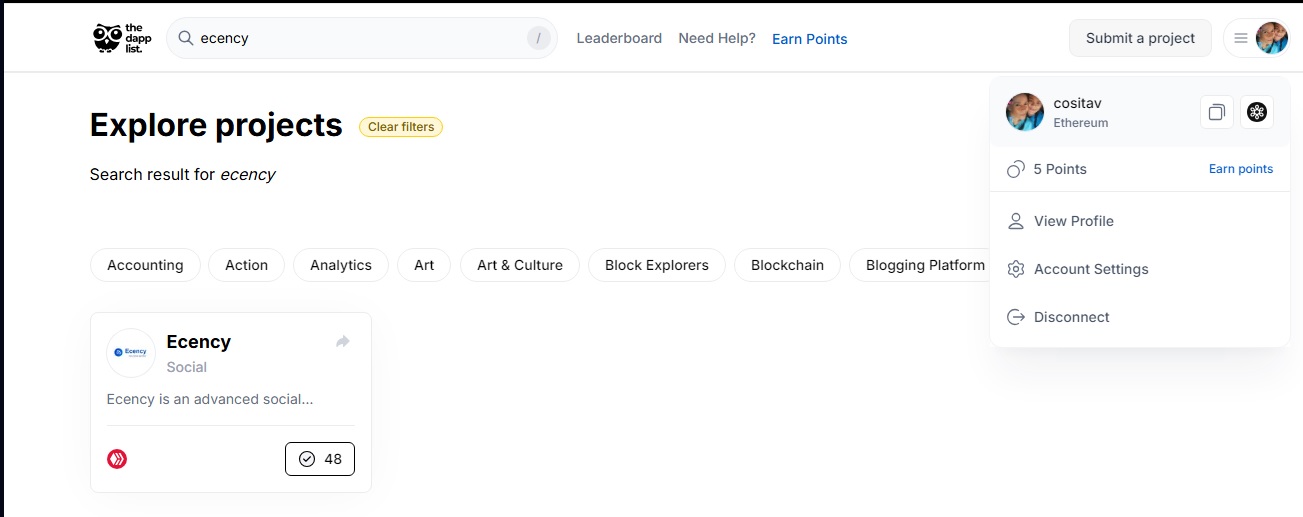
Task: Click the cositav username text
Action: [1077, 103]
